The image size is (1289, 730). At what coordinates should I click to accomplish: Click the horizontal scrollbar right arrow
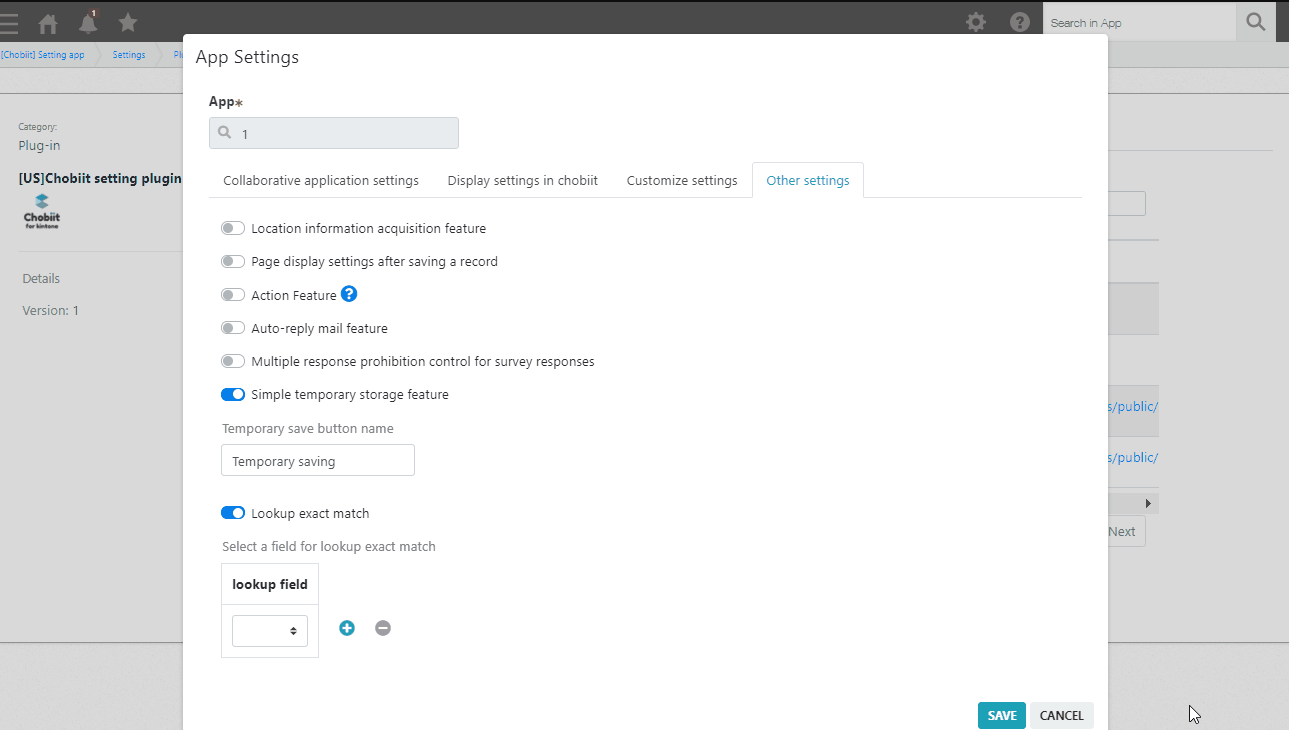1148,503
